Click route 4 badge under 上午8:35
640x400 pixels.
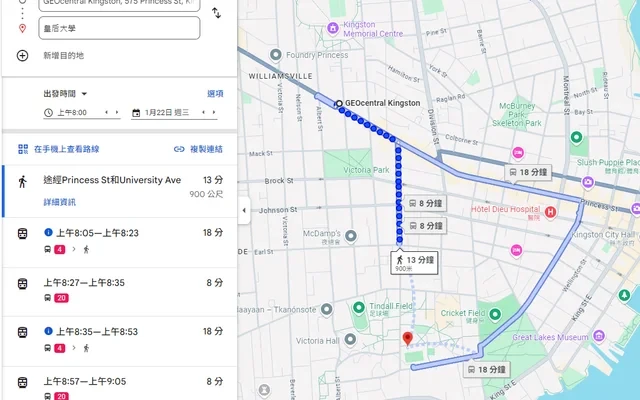60,348
